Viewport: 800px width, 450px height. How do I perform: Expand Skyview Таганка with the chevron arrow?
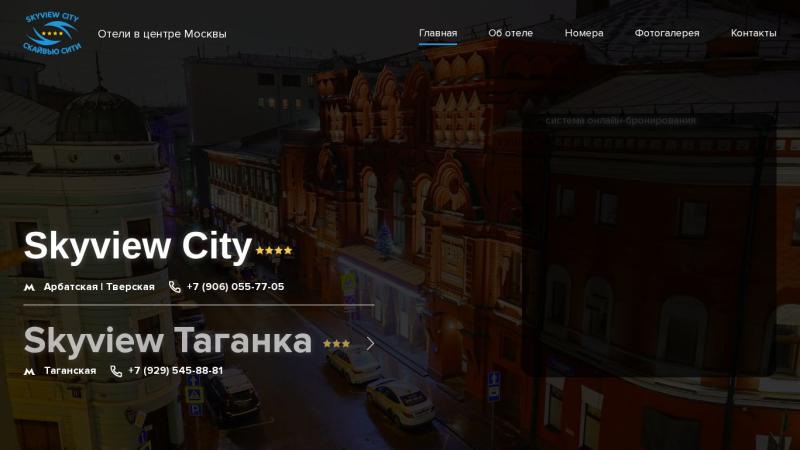370,343
